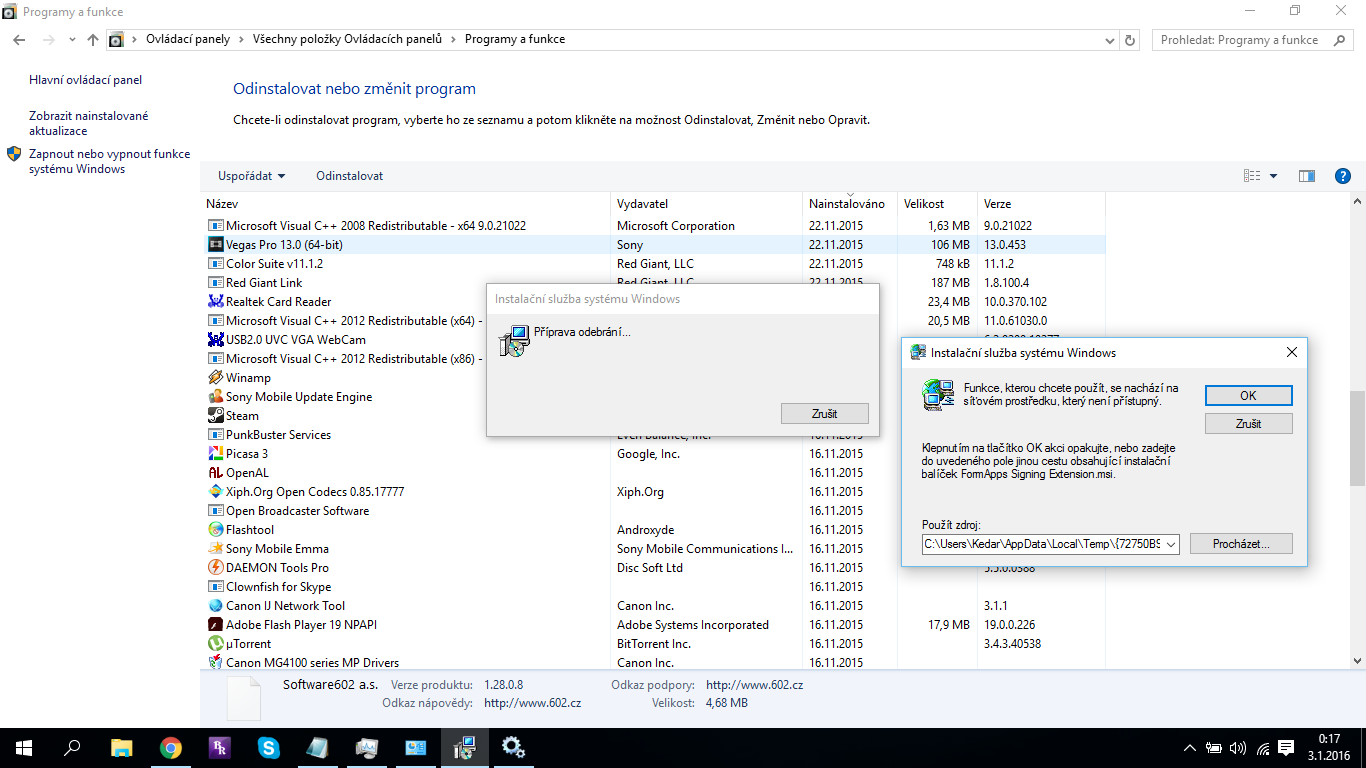Image resolution: width=1366 pixels, height=768 pixels.
Task: Click the Procházet... button
Action: coord(1241,544)
